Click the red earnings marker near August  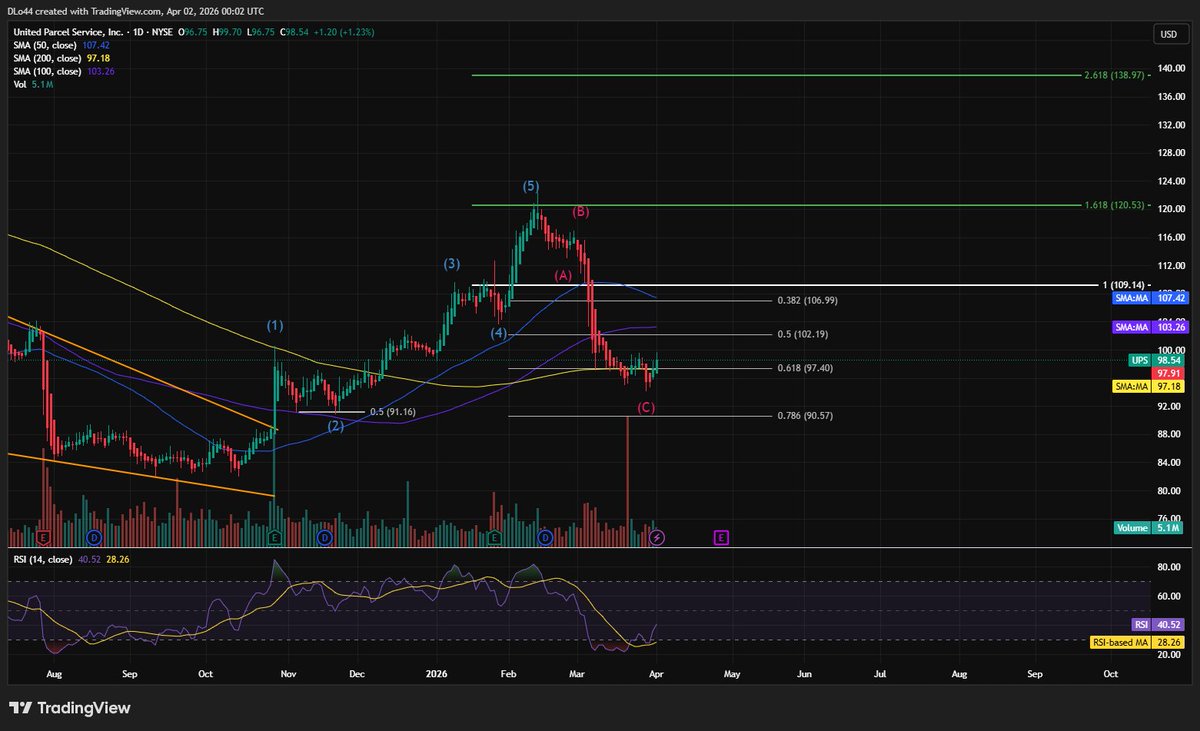[x=43, y=538]
